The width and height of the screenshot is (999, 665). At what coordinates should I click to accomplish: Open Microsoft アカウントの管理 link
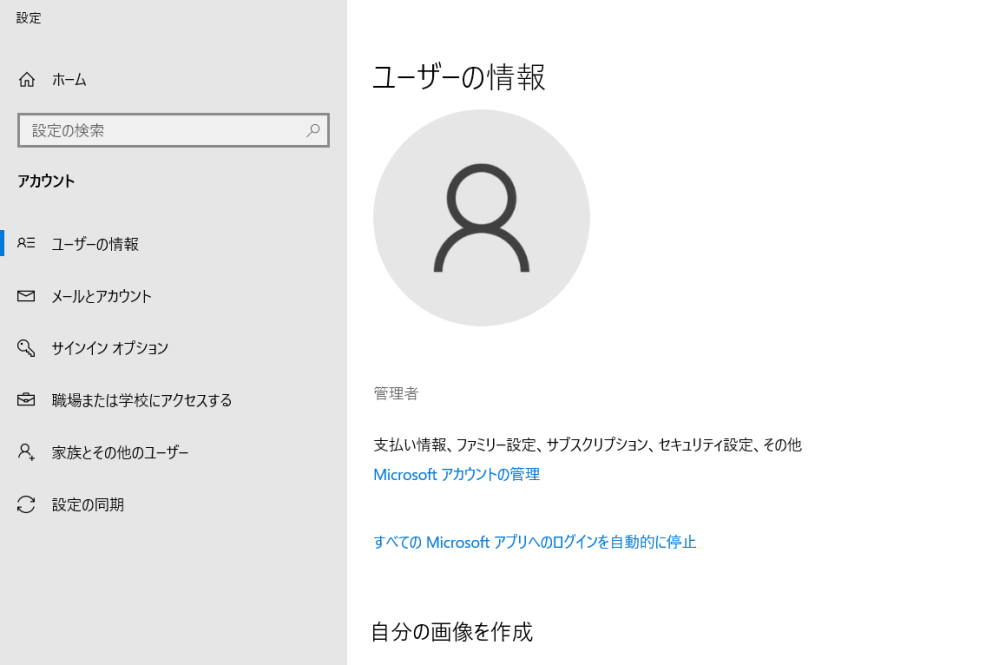(457, 475)
